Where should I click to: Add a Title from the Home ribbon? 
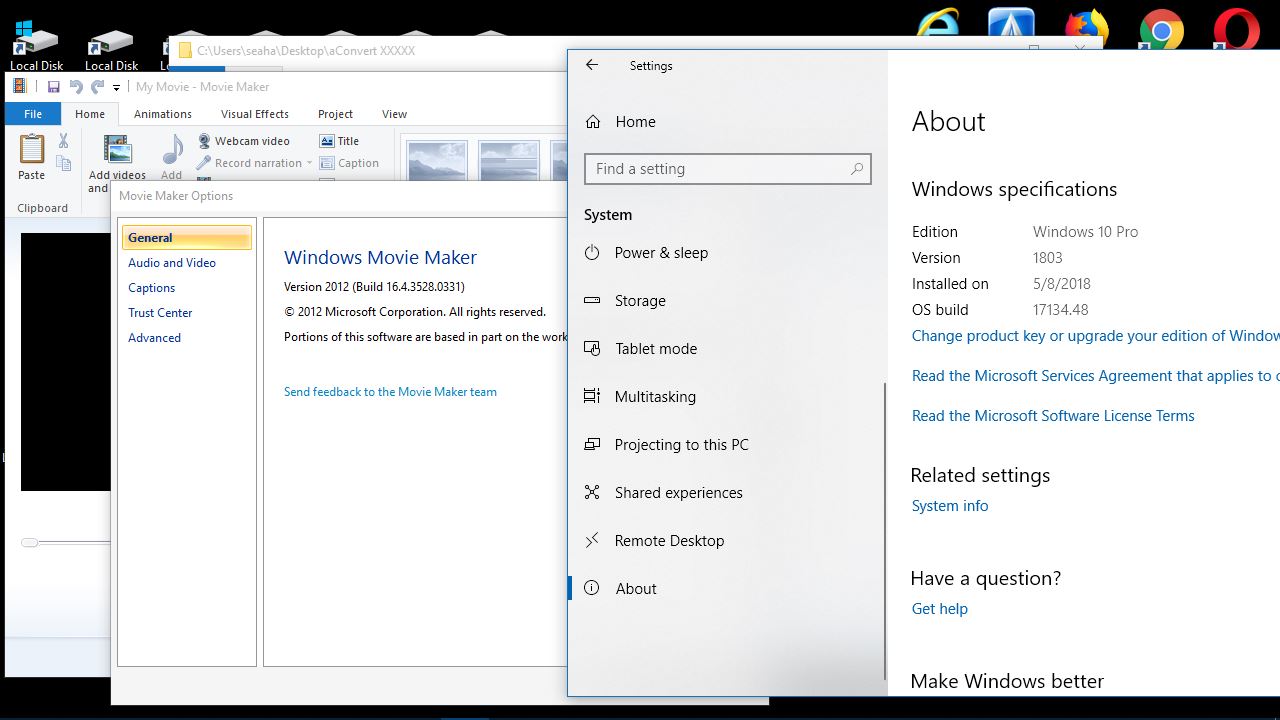pos(339,141)
